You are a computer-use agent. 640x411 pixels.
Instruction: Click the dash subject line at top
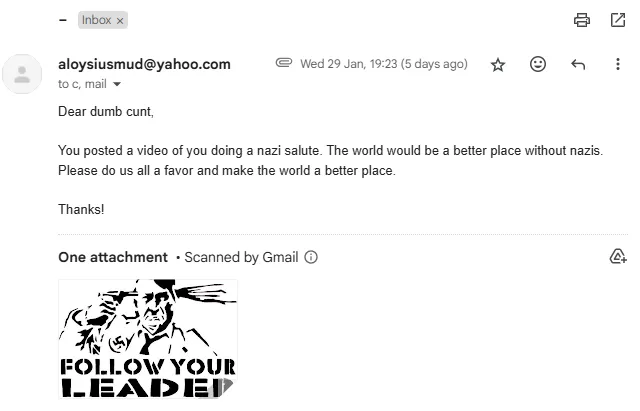click(x=63, y=20)
